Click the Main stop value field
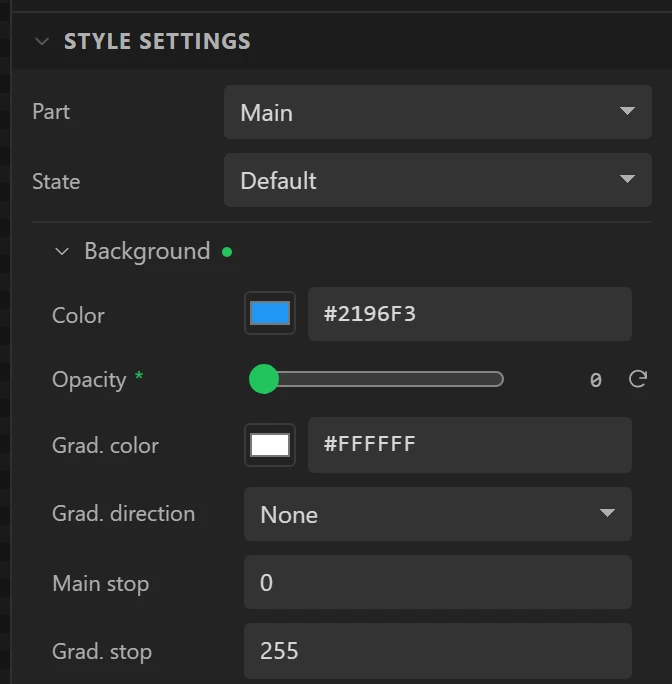Screen dimensions: 672x684 pos(438,582)
